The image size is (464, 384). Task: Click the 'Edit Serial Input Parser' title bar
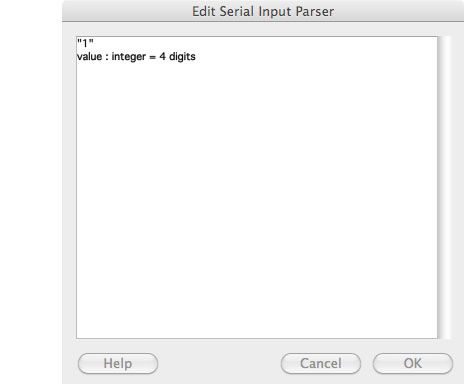(x=263, y=11)
